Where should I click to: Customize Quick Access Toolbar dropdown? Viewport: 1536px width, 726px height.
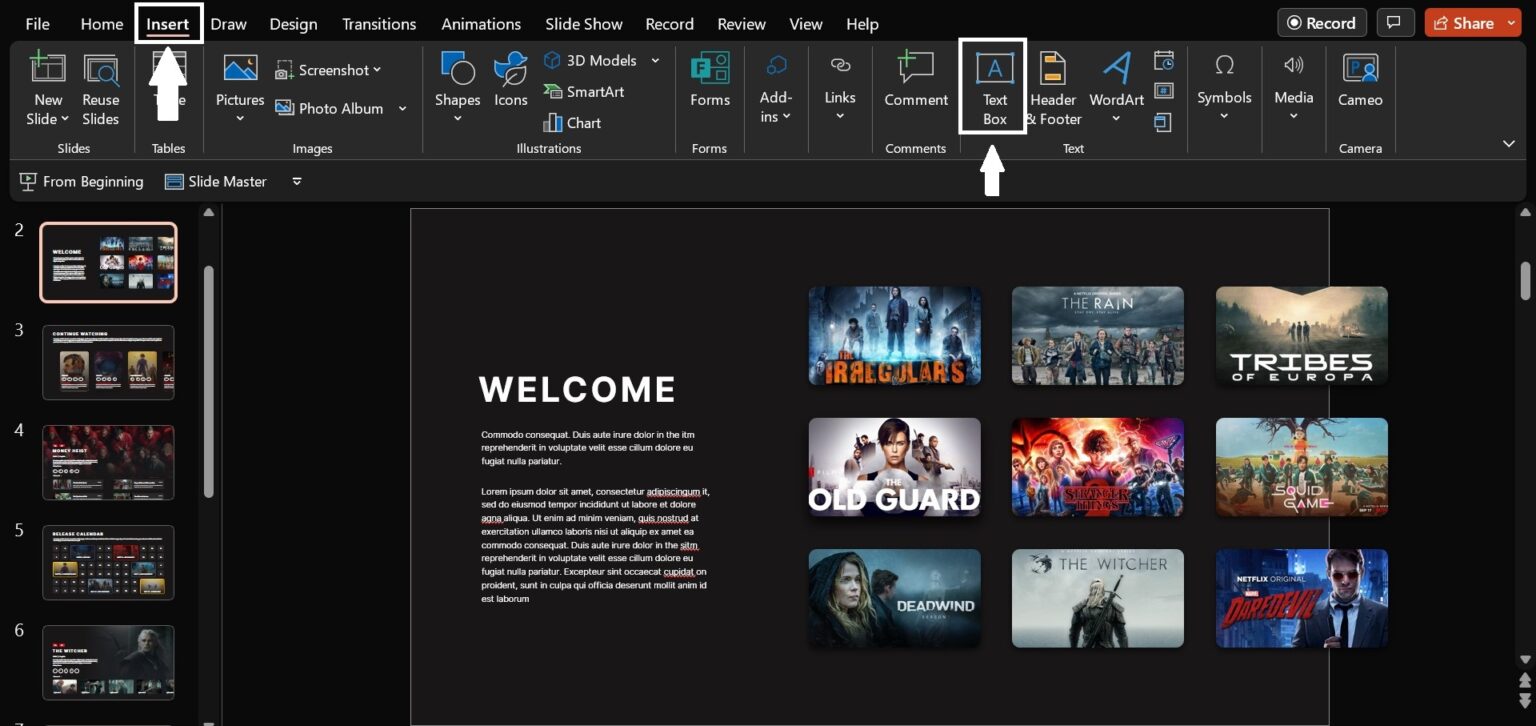click(296, 181)
